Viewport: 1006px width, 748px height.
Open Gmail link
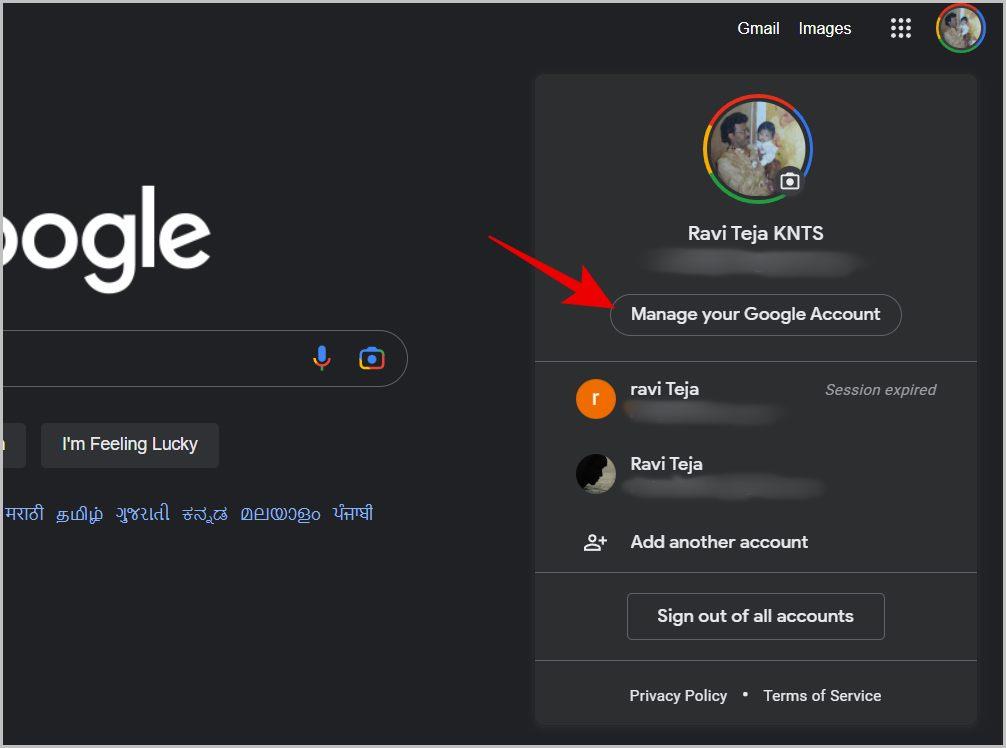[758, 28]
